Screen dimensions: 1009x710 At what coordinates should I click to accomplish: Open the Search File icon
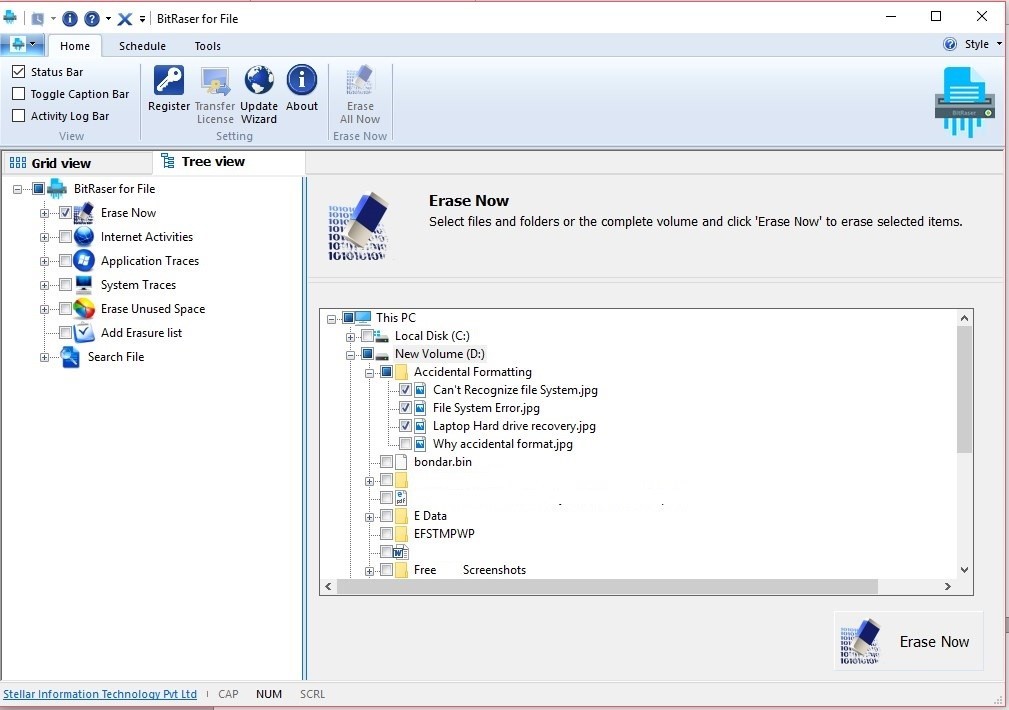[70, 357]
